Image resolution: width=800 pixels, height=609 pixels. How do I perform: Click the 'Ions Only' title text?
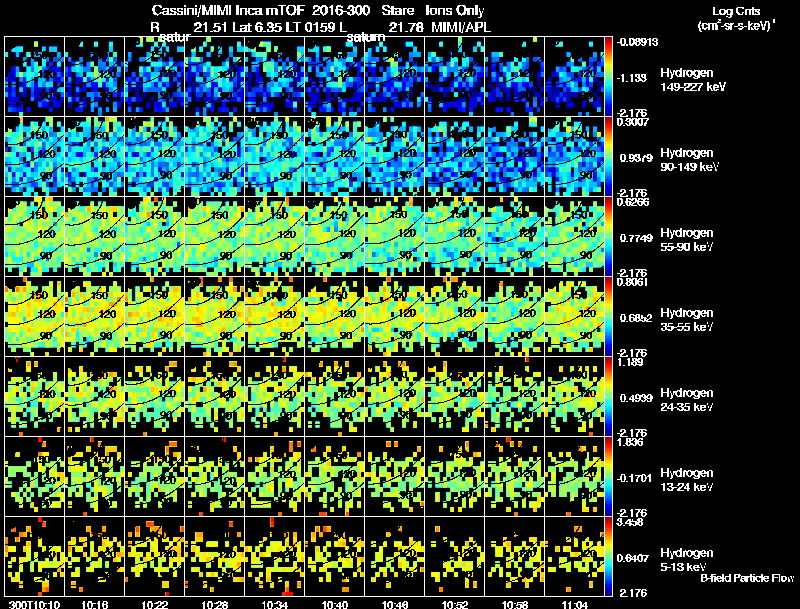455,10
